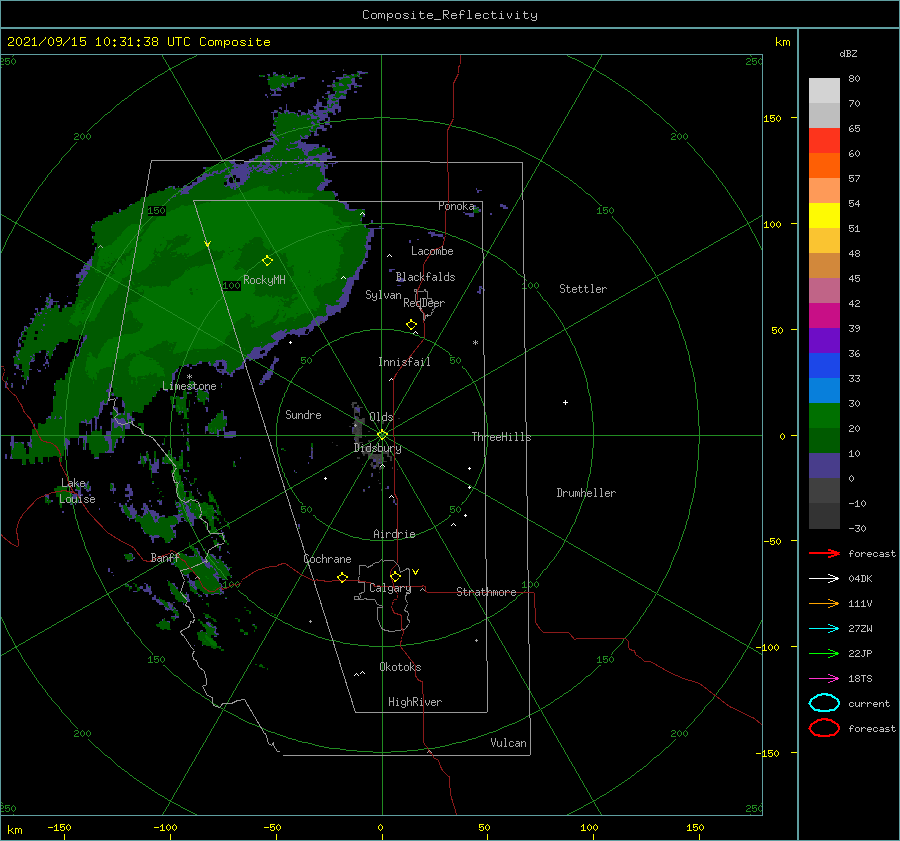The width and height of the screenshot is (900, 841).
Task: Click yellow diamond marker south of RedDeer
Action: coord(411,325)
